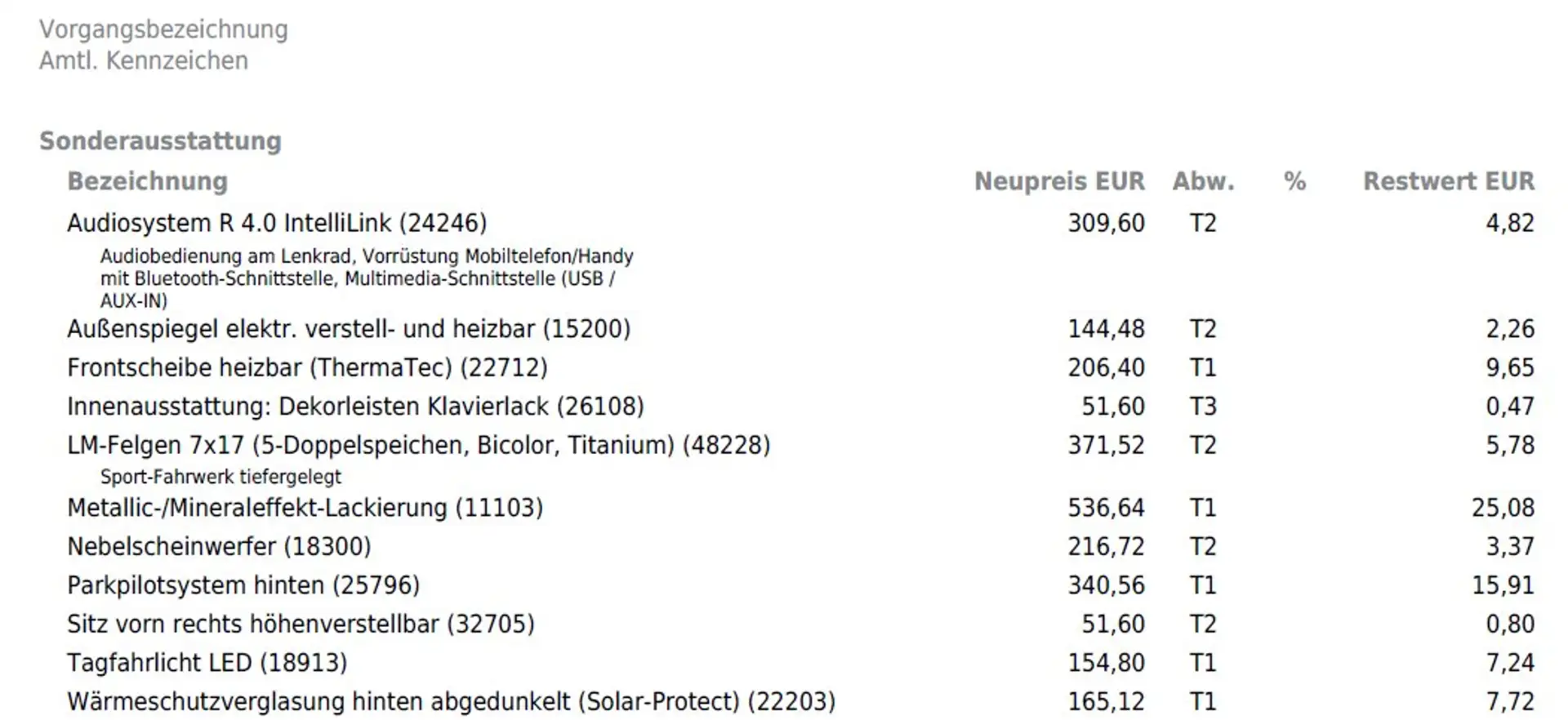Click the Metallic-/Mineraleffekt-Lackierung entry
The width and height of the screenshot is (1568, 720).
[305, 508]
